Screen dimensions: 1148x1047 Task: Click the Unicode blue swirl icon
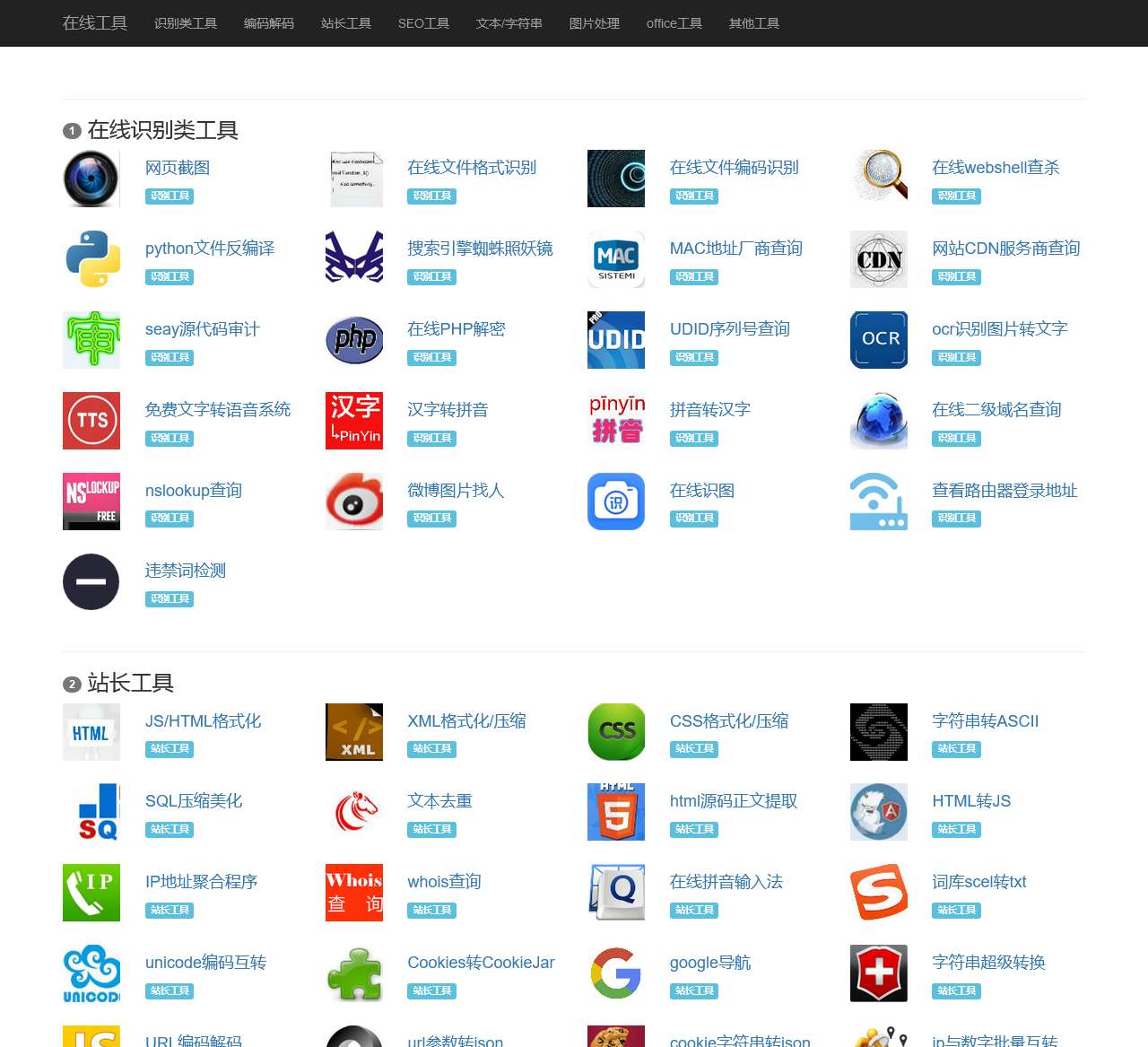coord(91,973)
